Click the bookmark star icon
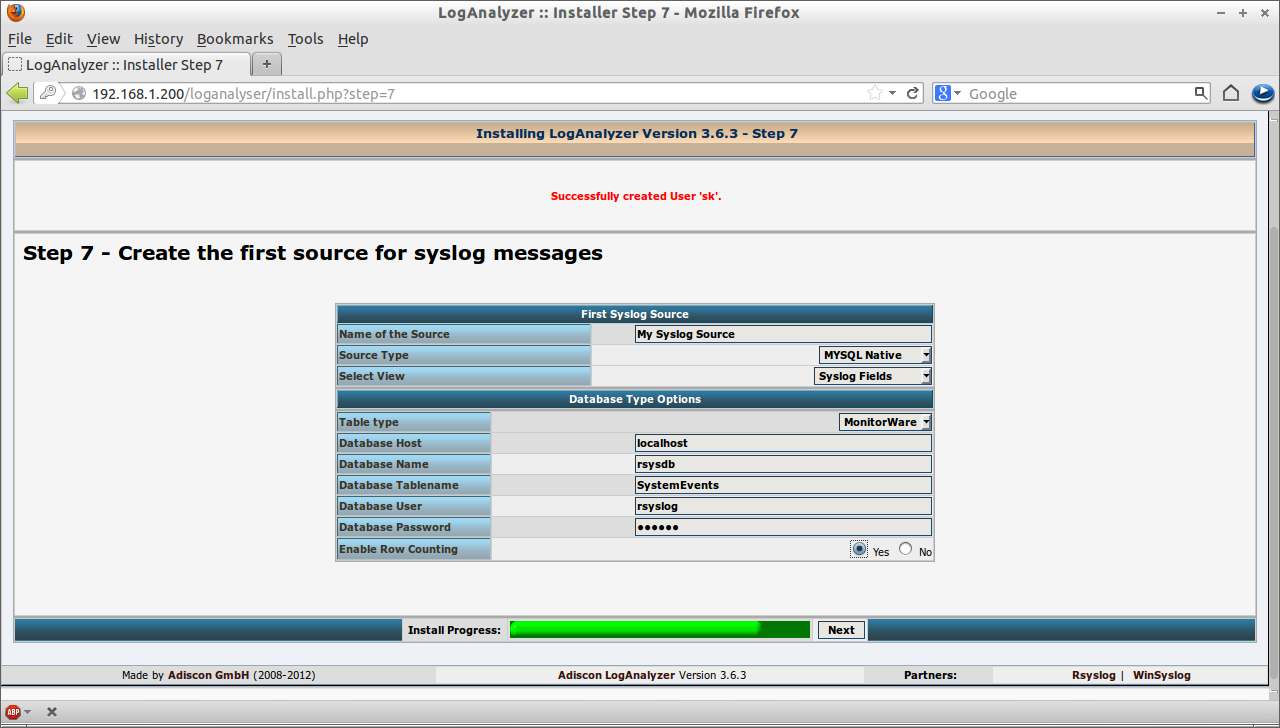This screenshot has height=728, width=1280. click(874, 93)
